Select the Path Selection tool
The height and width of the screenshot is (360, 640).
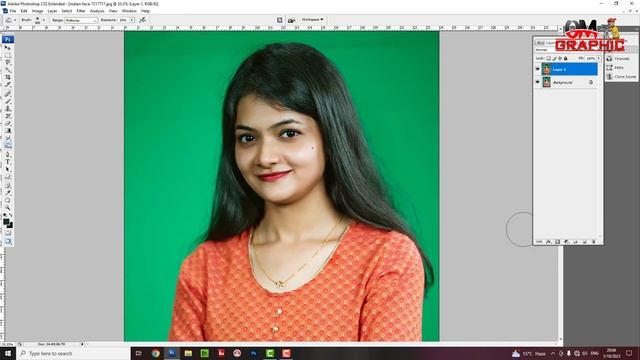tap(8, 169)
